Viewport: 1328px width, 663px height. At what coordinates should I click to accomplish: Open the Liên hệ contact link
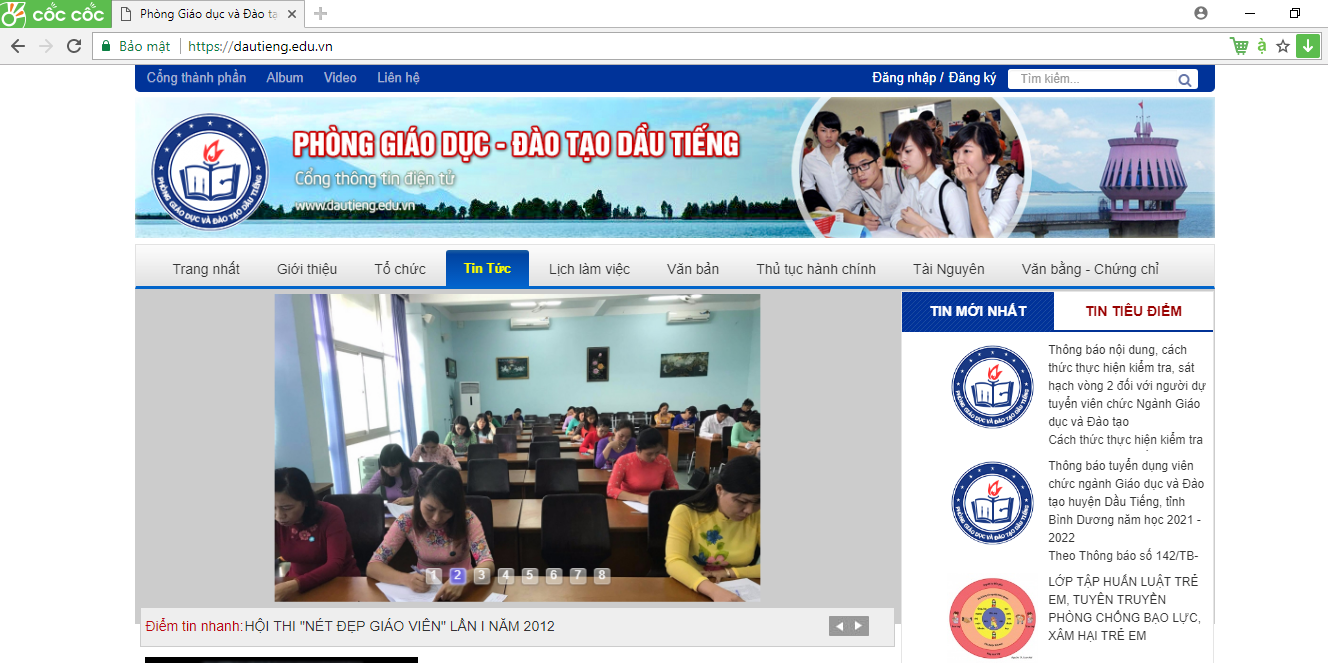pyautogui.click(x=398, y=78)
